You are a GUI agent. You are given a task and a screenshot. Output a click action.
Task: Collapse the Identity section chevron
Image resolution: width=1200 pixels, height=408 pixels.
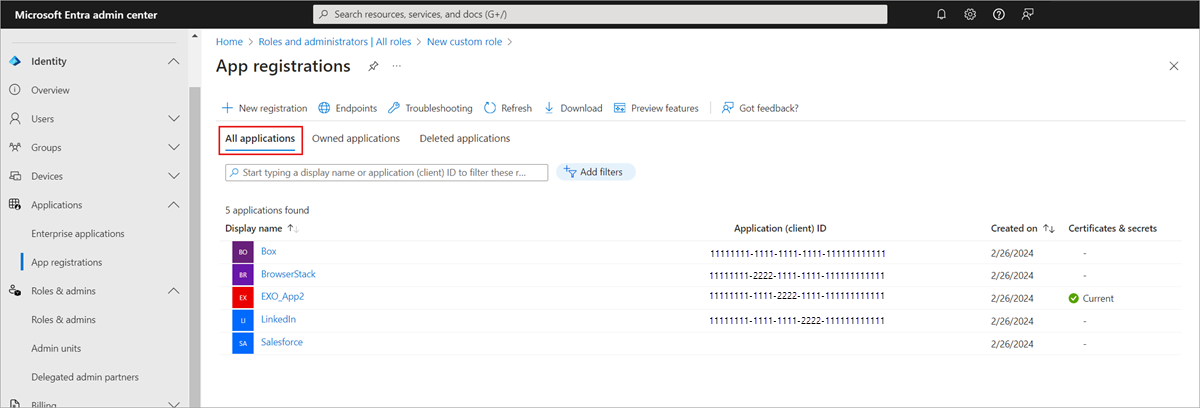pyautogui.click(x=174, y=61)
